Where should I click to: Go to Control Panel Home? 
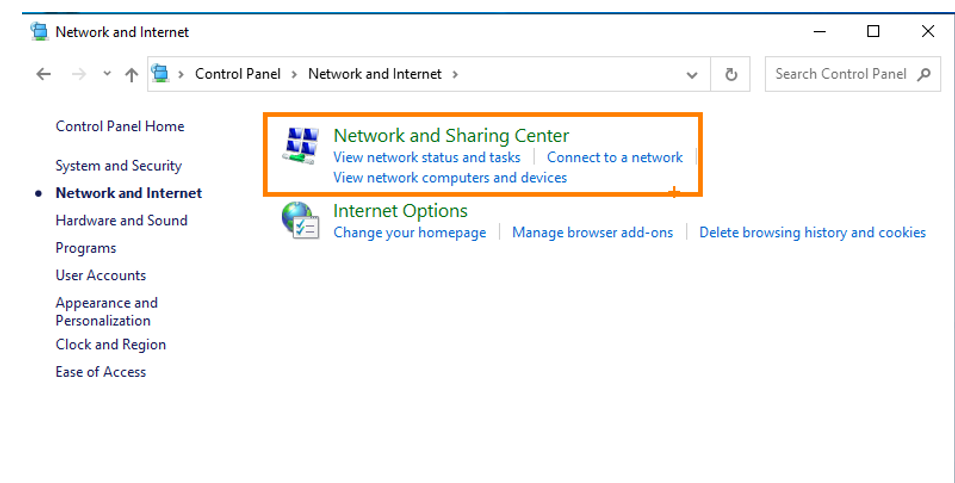(120, 126)
